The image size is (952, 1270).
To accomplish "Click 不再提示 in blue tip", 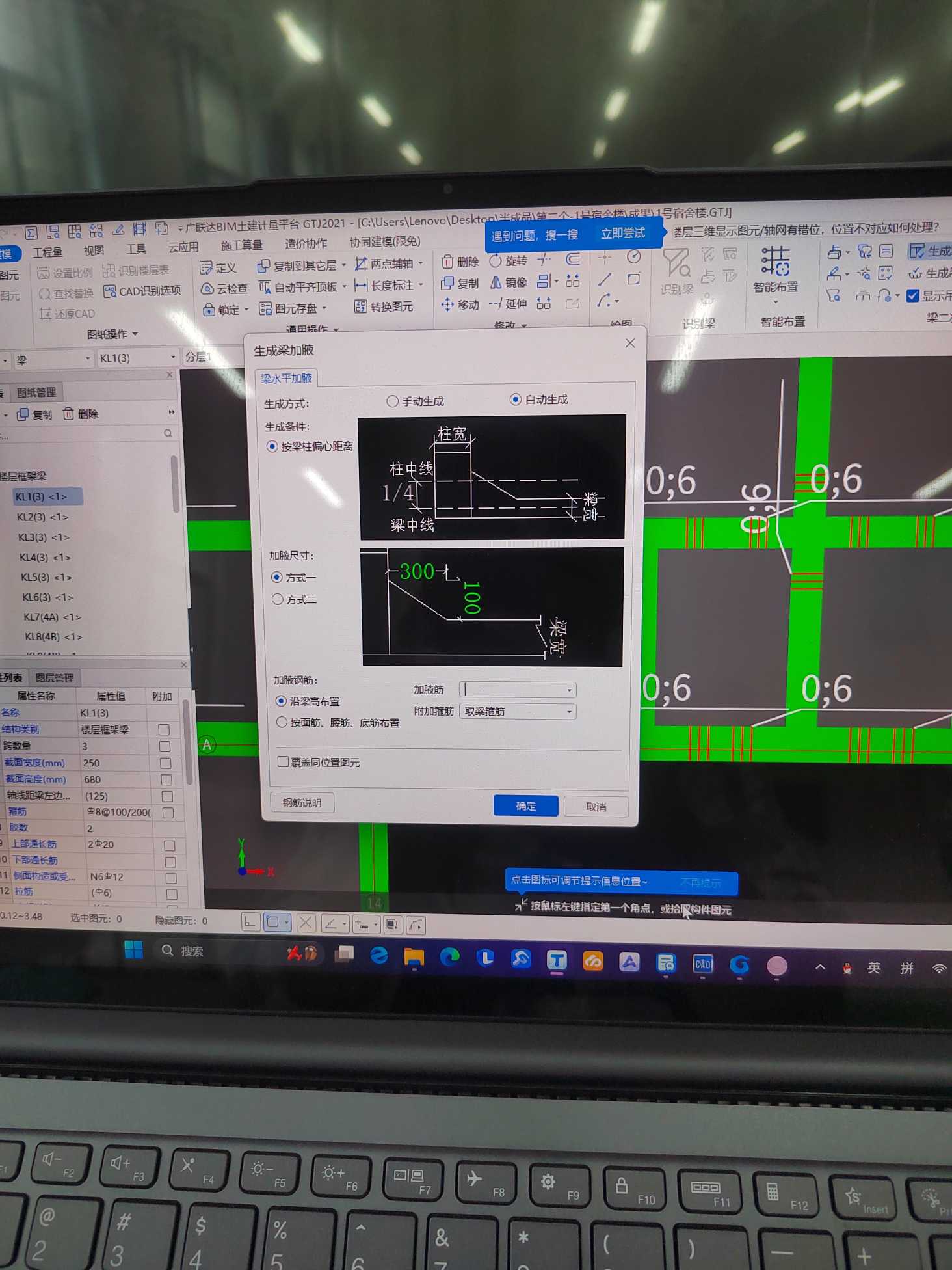I will 700,883.
